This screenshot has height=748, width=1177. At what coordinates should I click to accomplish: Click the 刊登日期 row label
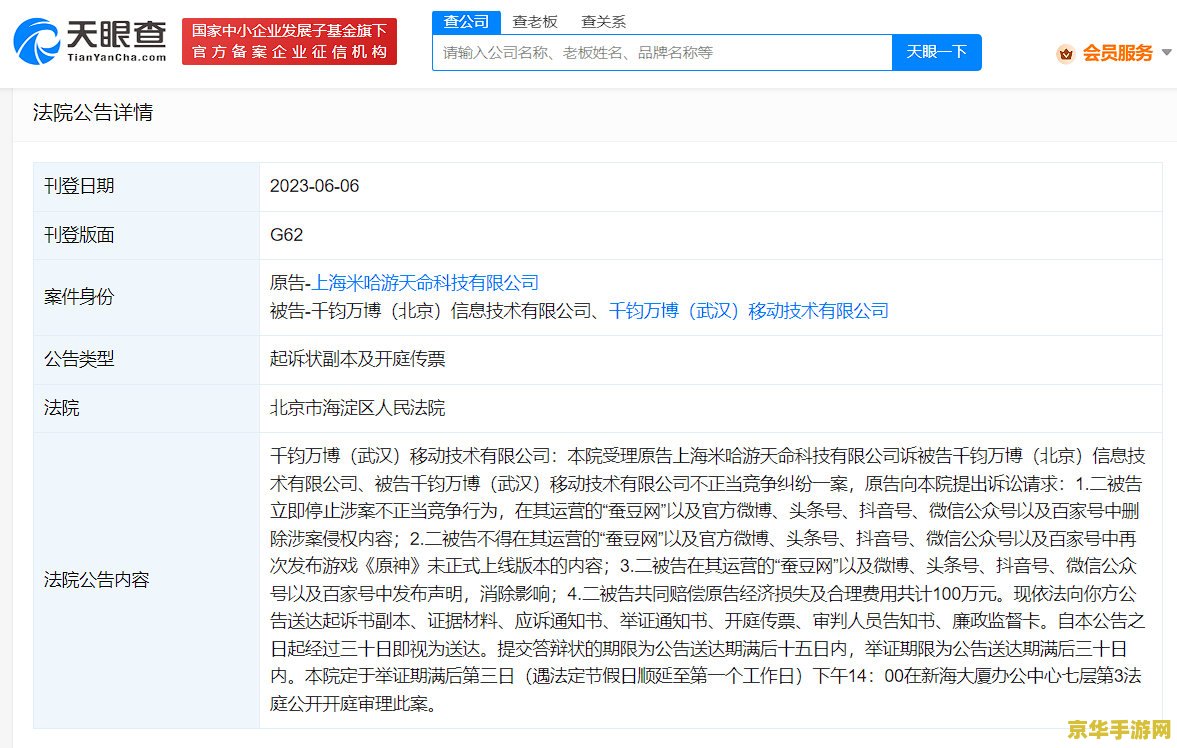click(x=79, y=186)
